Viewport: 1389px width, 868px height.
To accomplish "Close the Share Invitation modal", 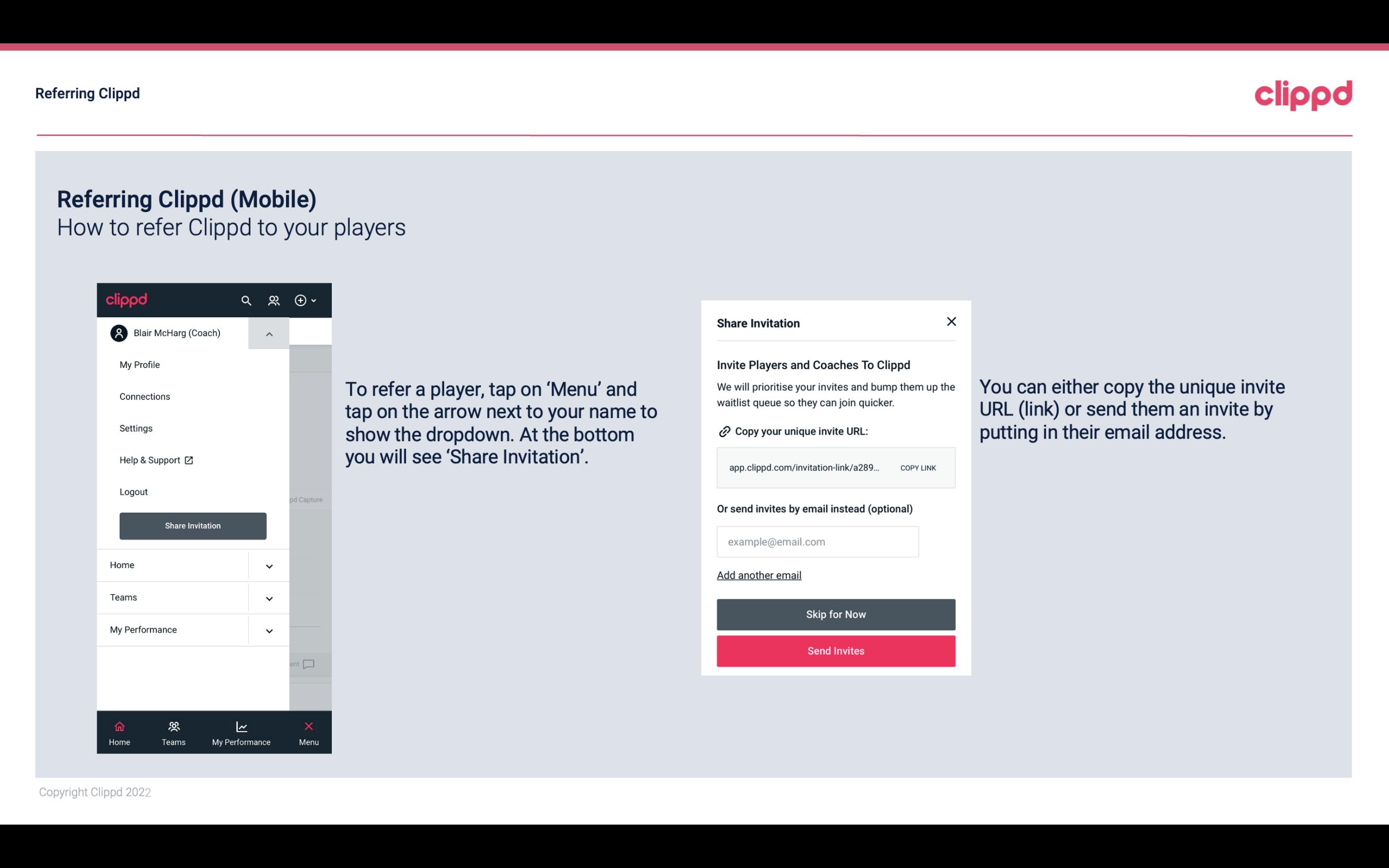I will (951, 321).
